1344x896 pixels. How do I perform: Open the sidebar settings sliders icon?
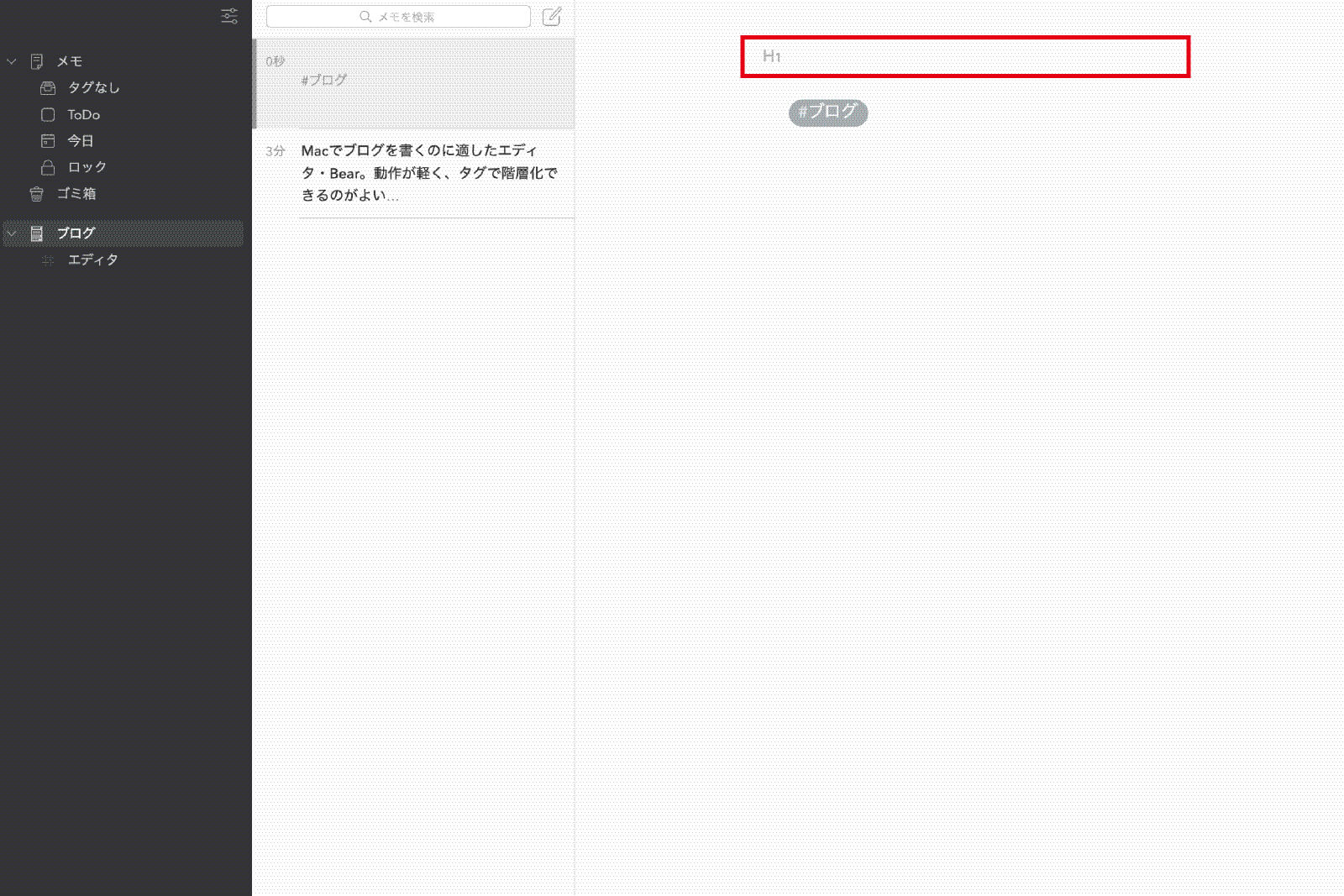pyautogui.click(x=229, y=16)
